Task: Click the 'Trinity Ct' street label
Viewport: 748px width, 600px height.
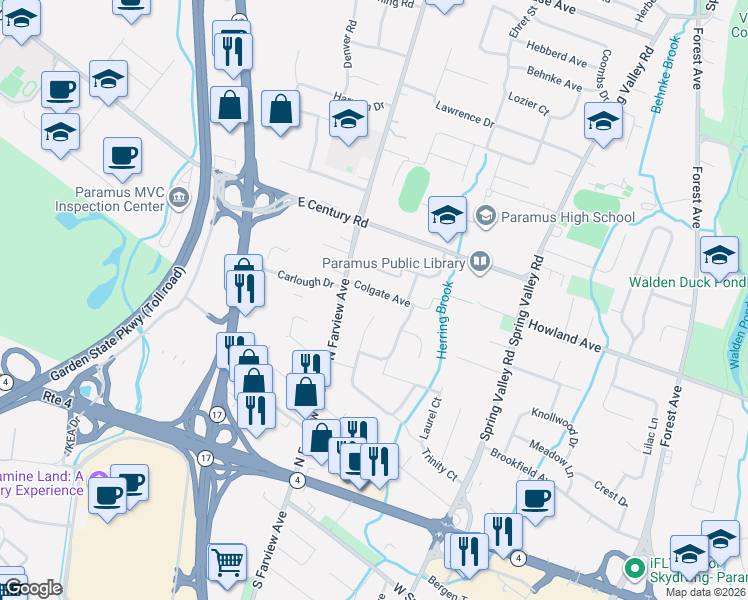Action: point(440,465)
